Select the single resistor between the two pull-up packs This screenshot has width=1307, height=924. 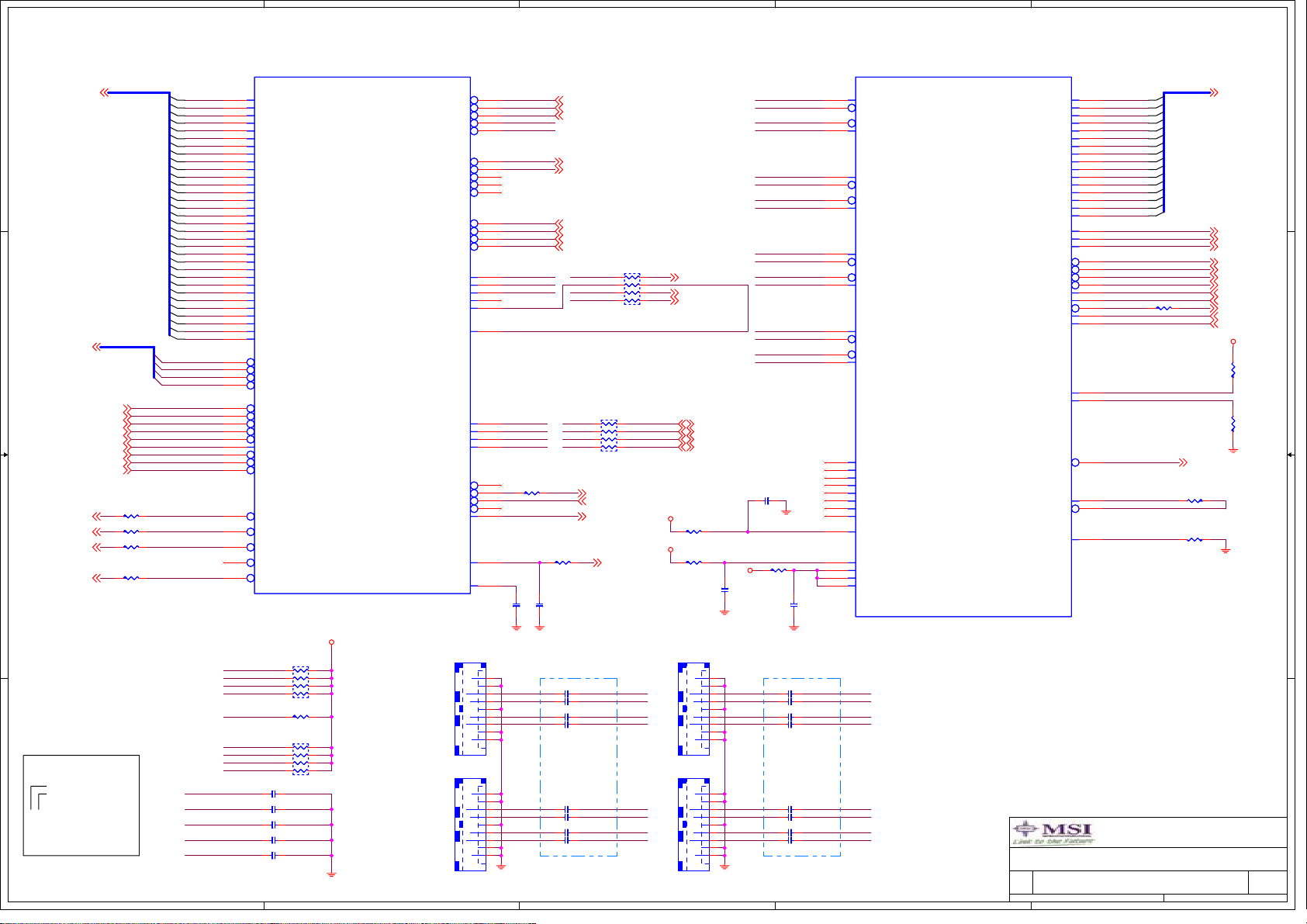point(300,717)
